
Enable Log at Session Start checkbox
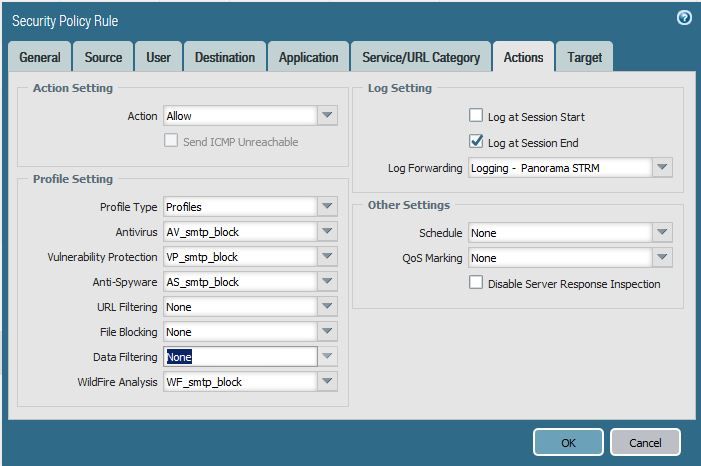[477, 116]
